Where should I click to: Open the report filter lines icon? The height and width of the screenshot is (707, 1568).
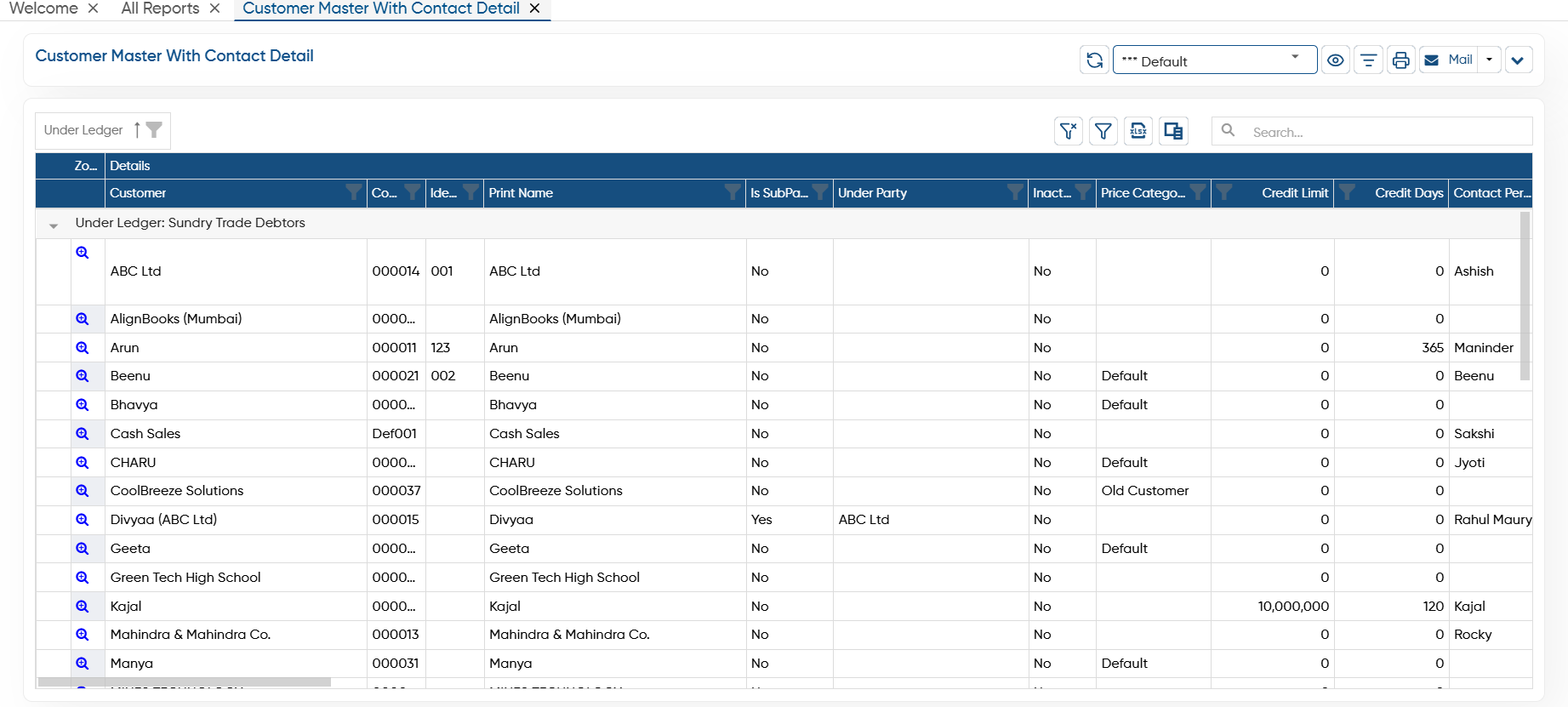(x=1368, y=60)
